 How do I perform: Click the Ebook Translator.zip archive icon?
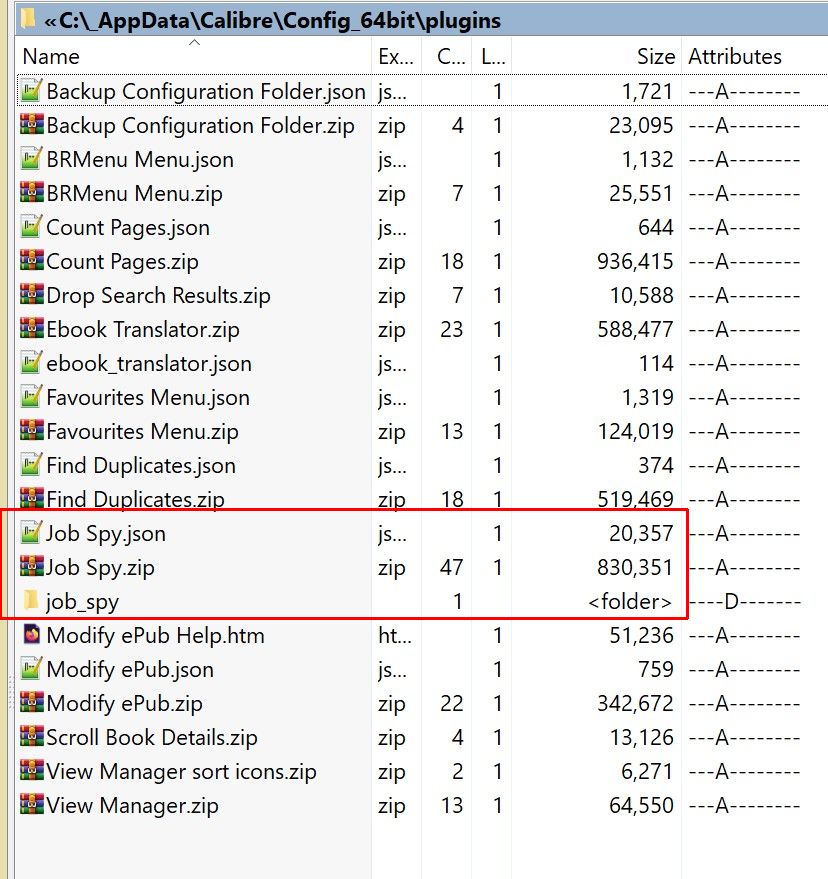[31, 329]
